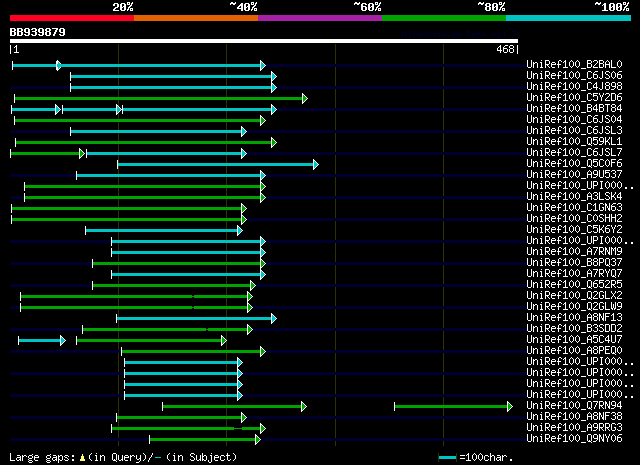Click the UniRef100_A7RYQ7 label

coord(574,274)
